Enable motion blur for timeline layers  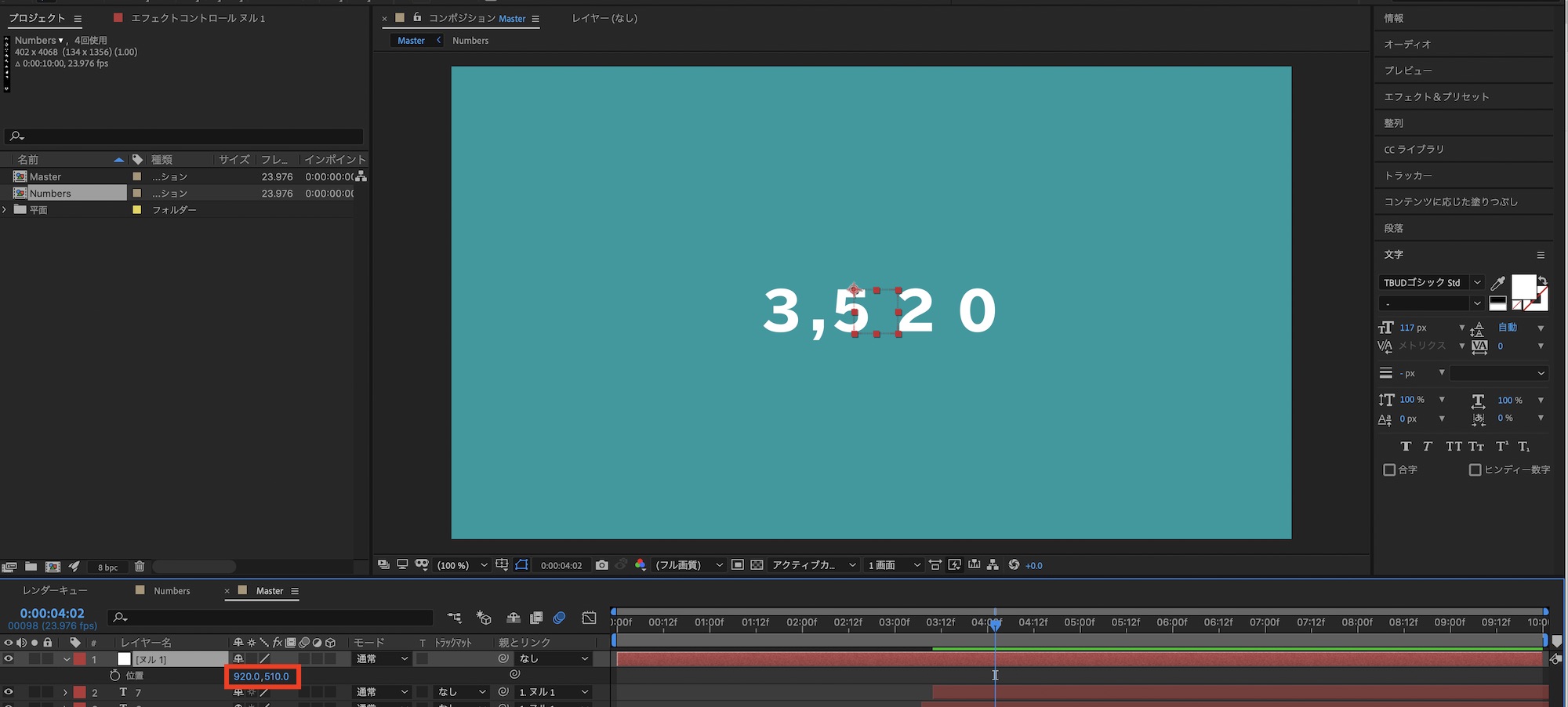(x=559, y=618)
